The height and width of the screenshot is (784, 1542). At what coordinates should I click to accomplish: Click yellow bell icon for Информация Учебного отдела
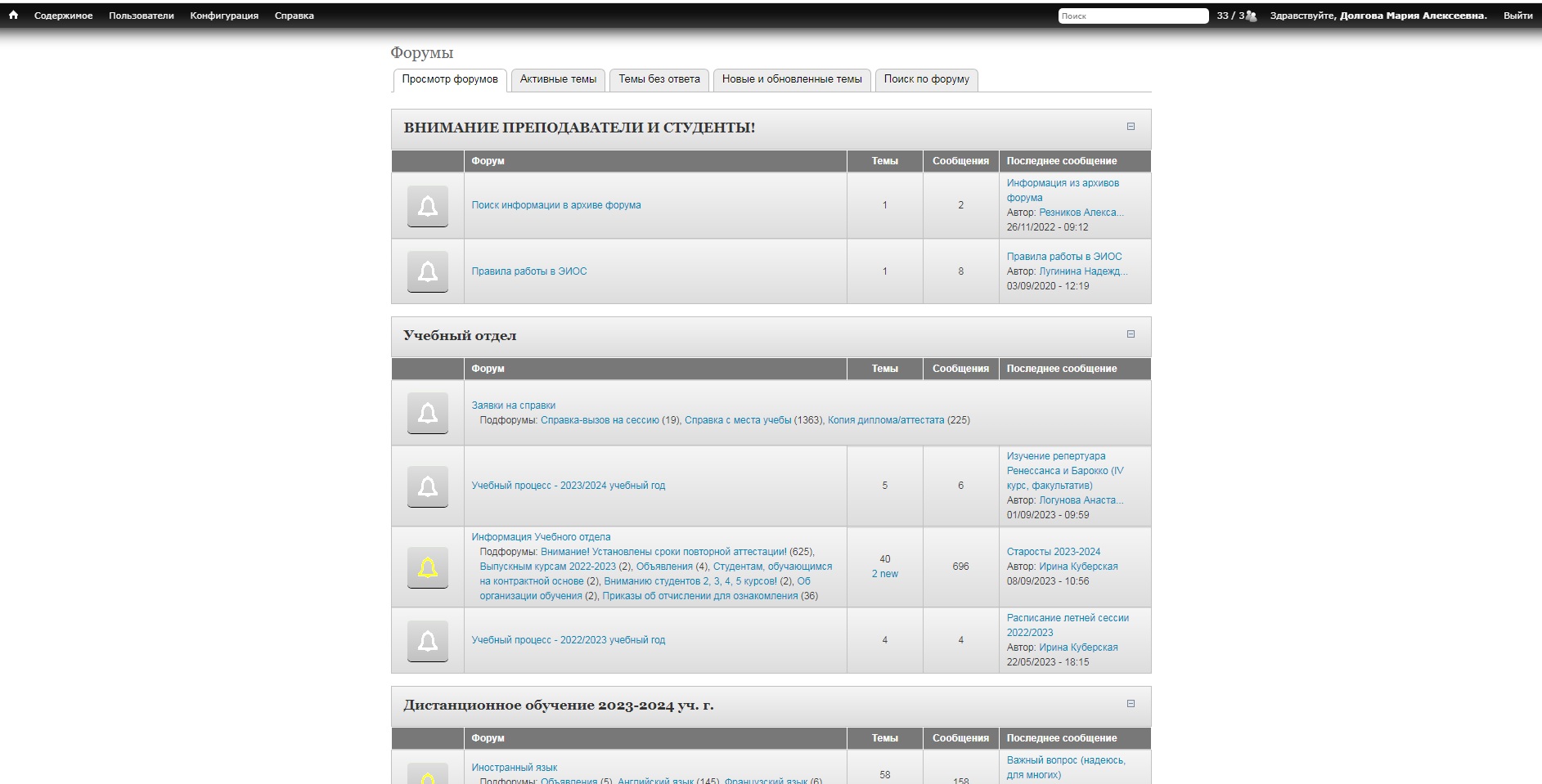427,567
